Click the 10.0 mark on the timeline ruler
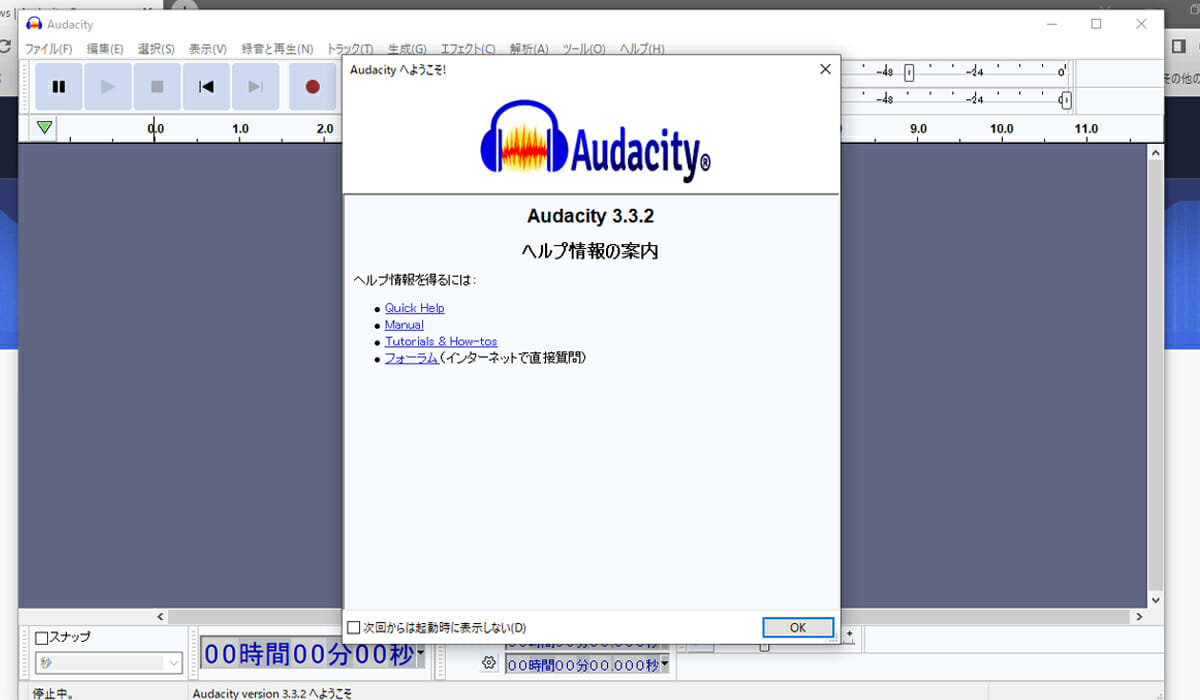1200x700 pixels. click(1001, 128)
